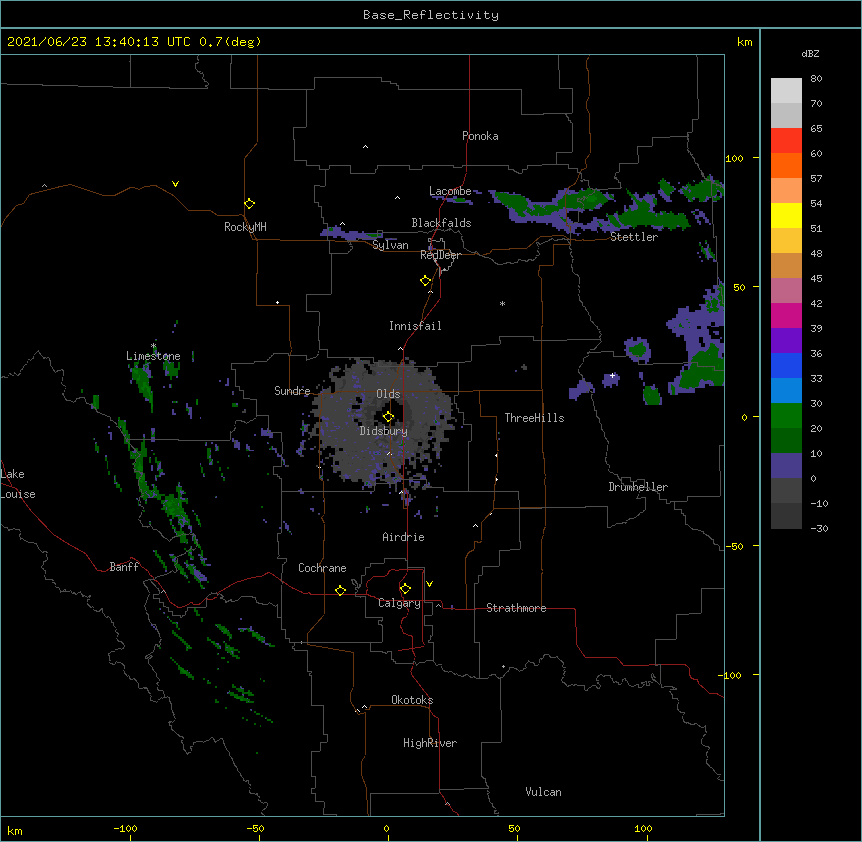Screen dimensions: 862x842
Task: Pick the light blue 30–33 dBZ swatch
Action: pos(786,391)
